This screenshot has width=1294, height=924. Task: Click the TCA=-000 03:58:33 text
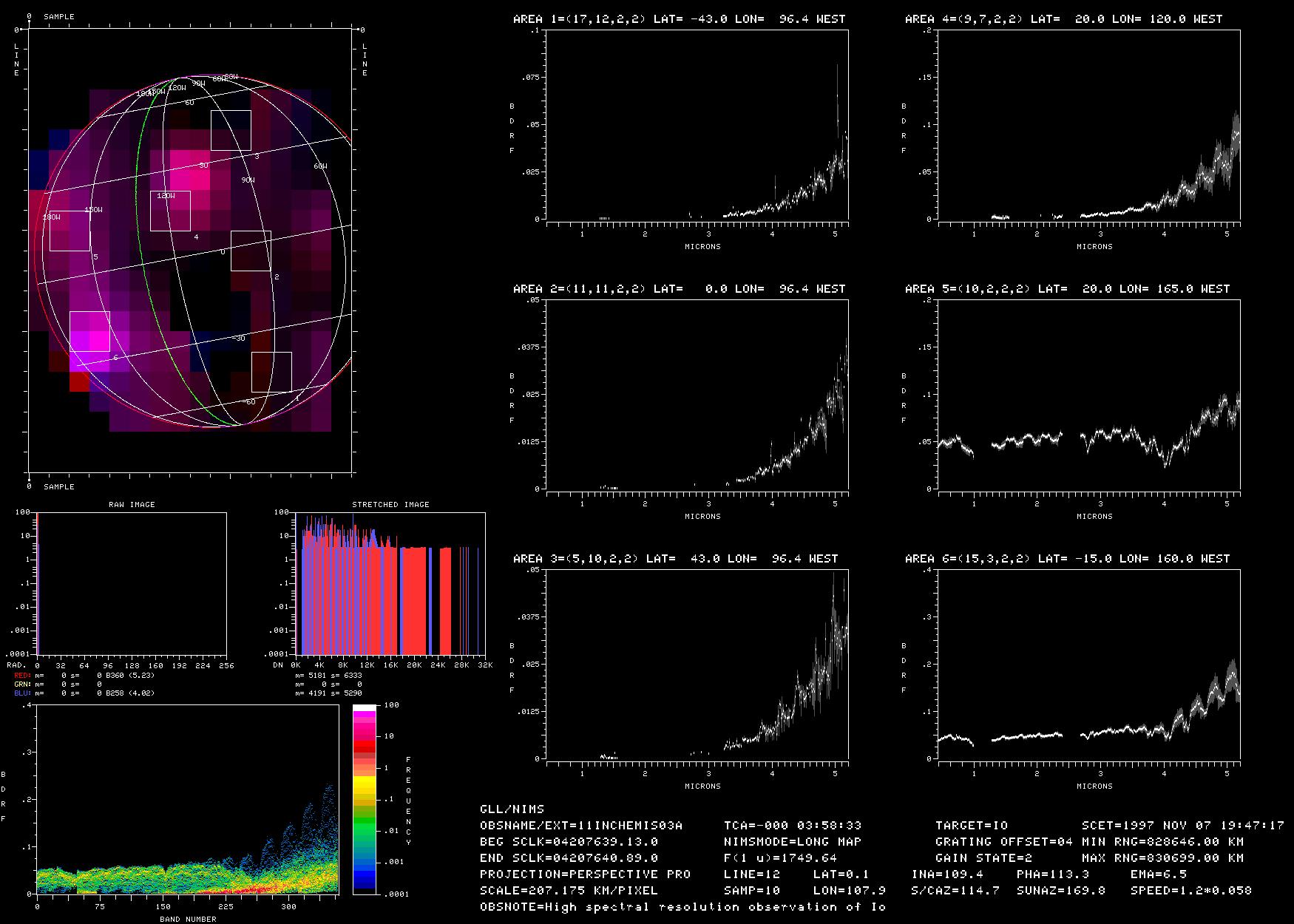point(793,826)
